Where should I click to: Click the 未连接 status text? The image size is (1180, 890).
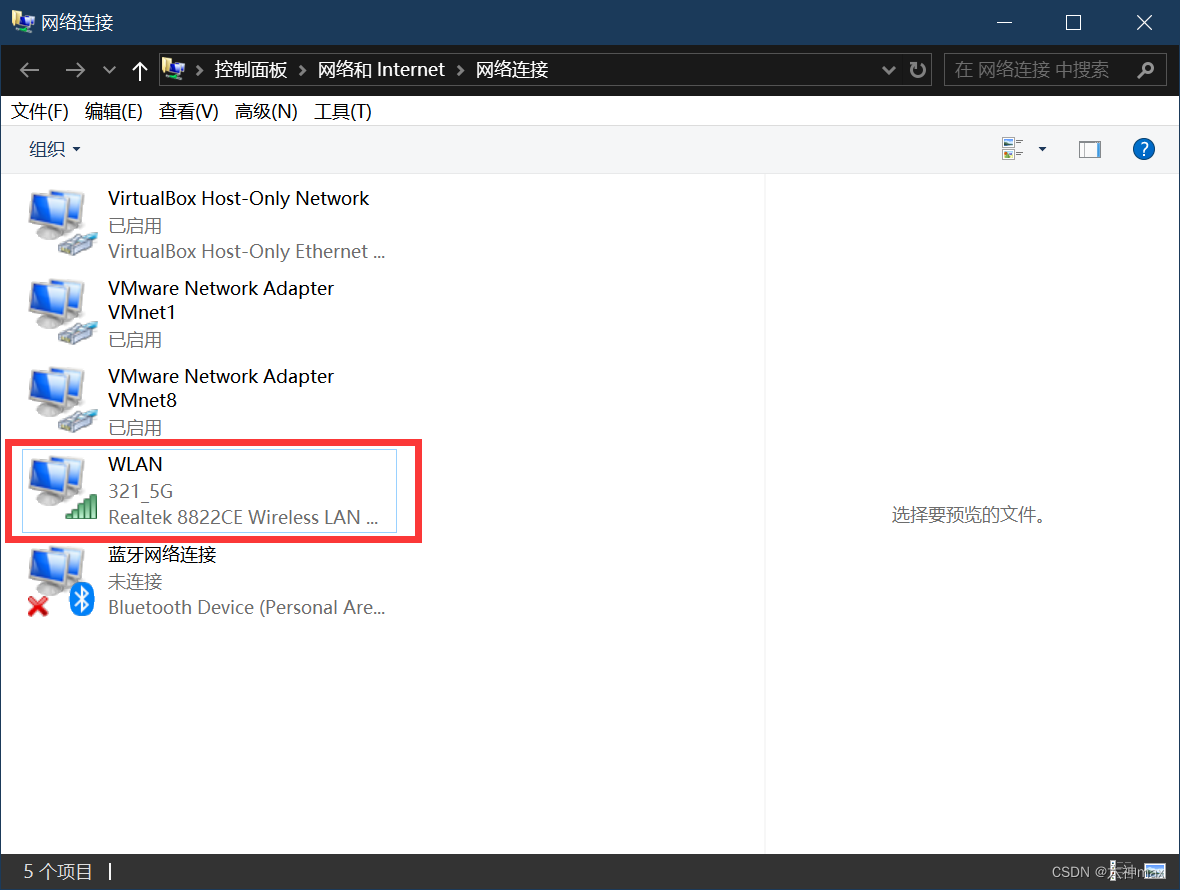tap(135, 582)
